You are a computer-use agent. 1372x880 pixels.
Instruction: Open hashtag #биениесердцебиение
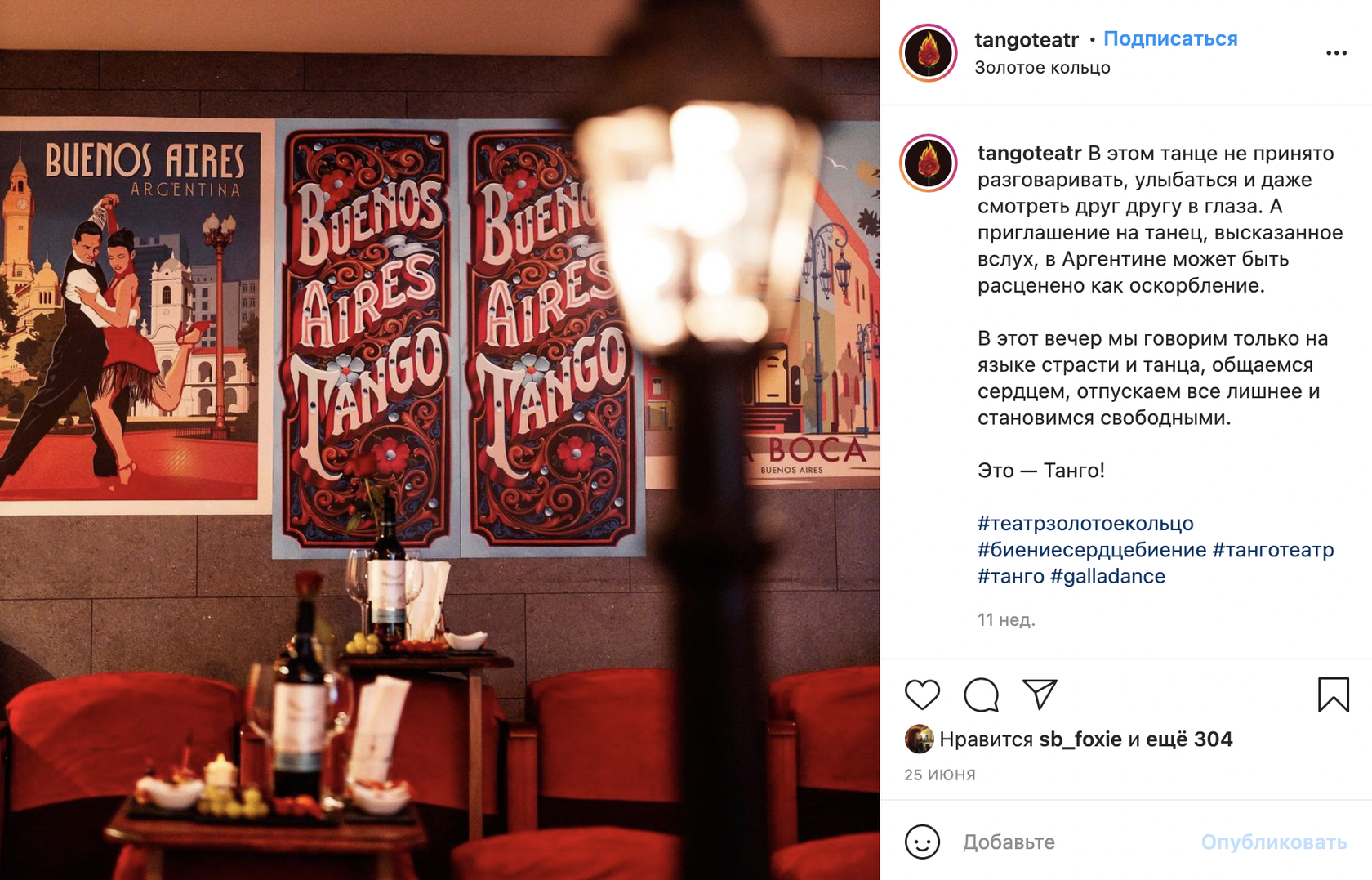(1092, 550)
